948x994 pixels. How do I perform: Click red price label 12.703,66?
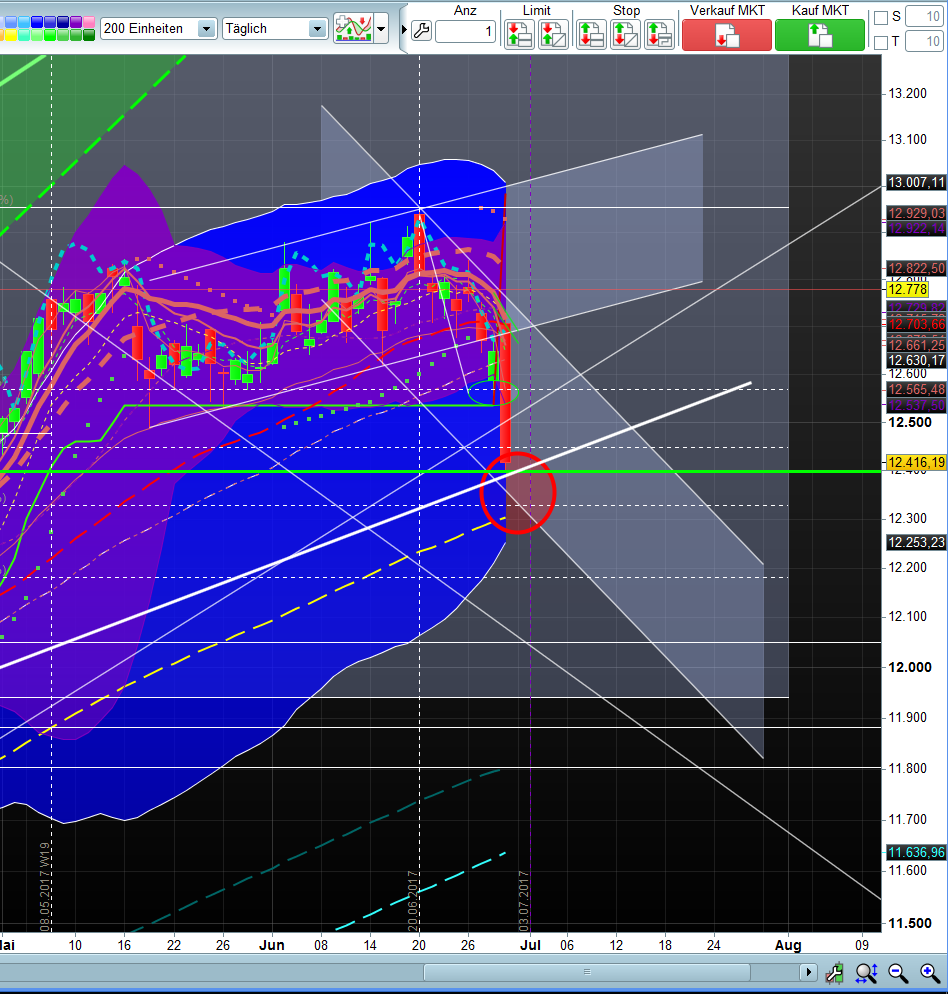point(916,325)
